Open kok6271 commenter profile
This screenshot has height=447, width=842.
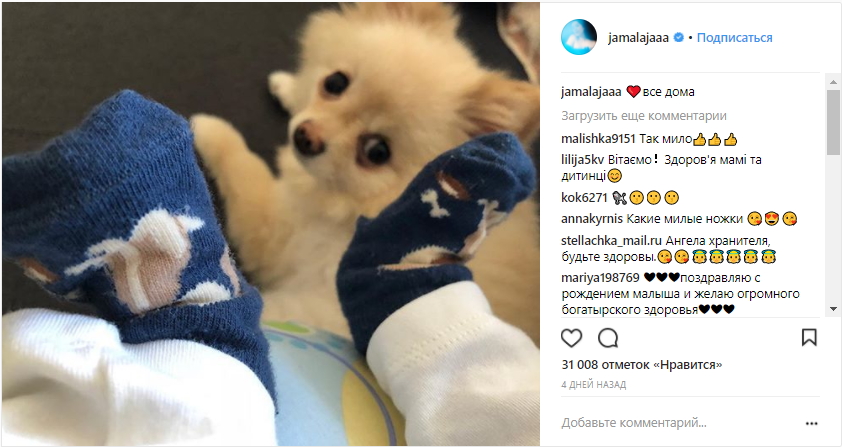tap(584, 198)
